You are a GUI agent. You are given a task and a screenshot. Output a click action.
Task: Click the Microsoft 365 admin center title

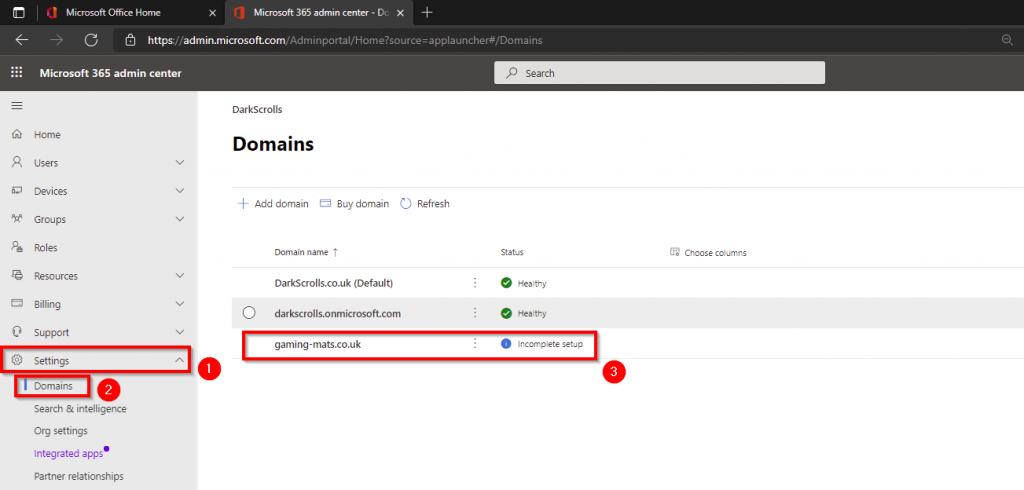(x=110, y=73)
